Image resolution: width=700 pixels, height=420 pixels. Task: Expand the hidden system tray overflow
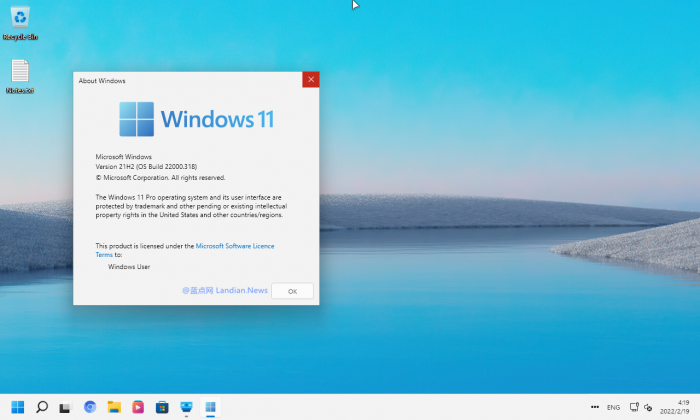tap(595, 407)
